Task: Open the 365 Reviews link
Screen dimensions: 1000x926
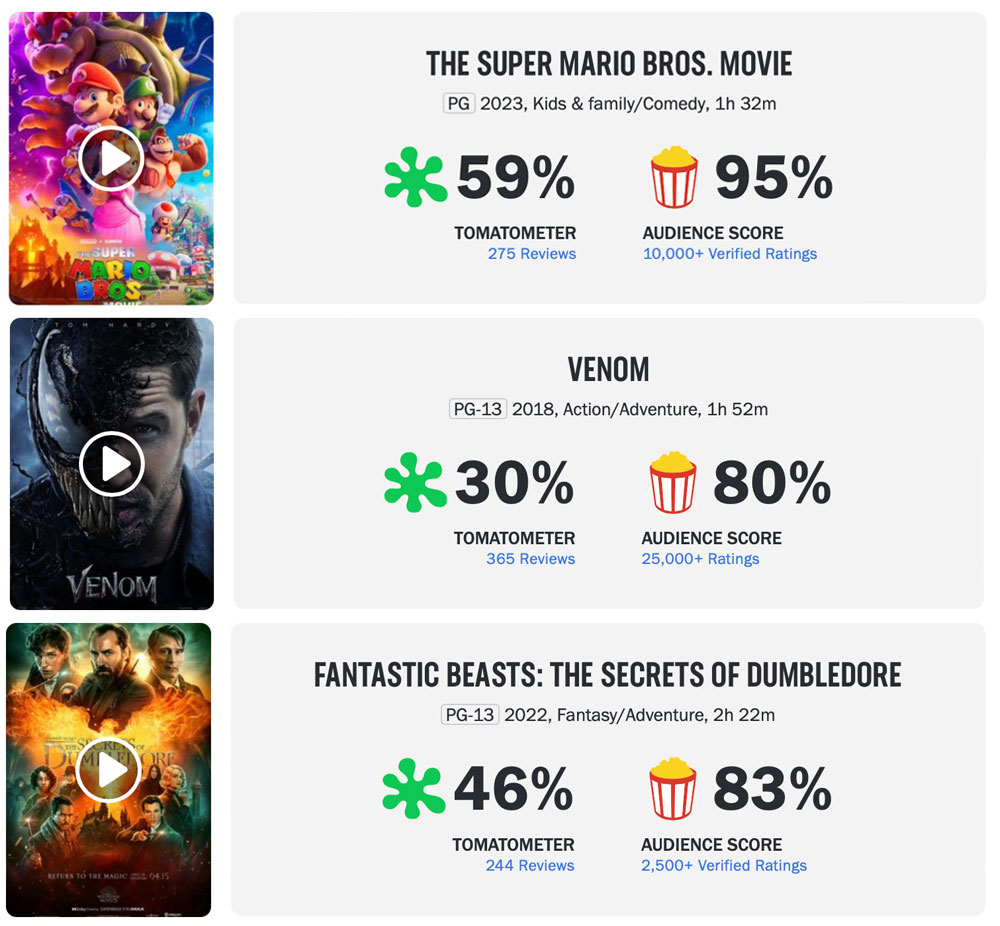Action: 531,559
